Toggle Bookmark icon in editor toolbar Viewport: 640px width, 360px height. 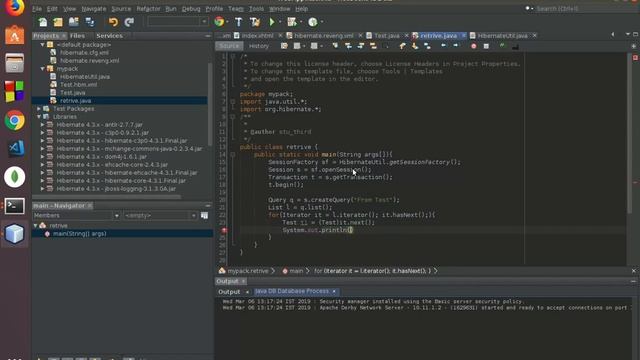coord(427,46)
